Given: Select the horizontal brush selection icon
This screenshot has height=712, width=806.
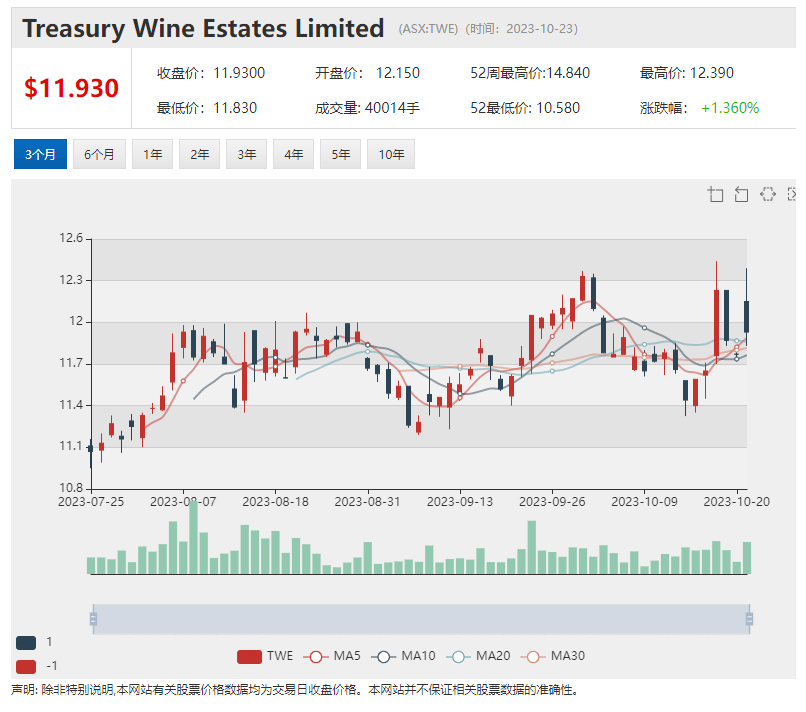Looking at the screenshot, I should point(767,194).
